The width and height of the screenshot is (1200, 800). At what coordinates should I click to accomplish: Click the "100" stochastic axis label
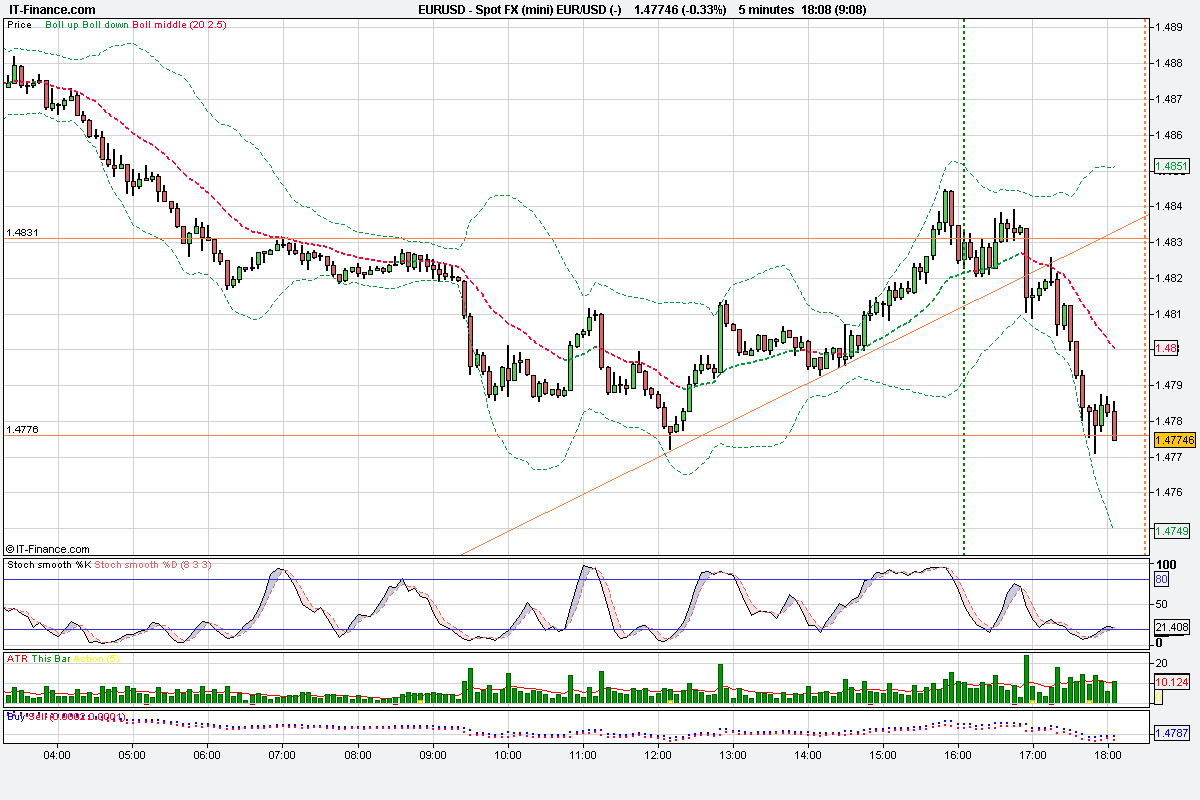click(1166, 565)
